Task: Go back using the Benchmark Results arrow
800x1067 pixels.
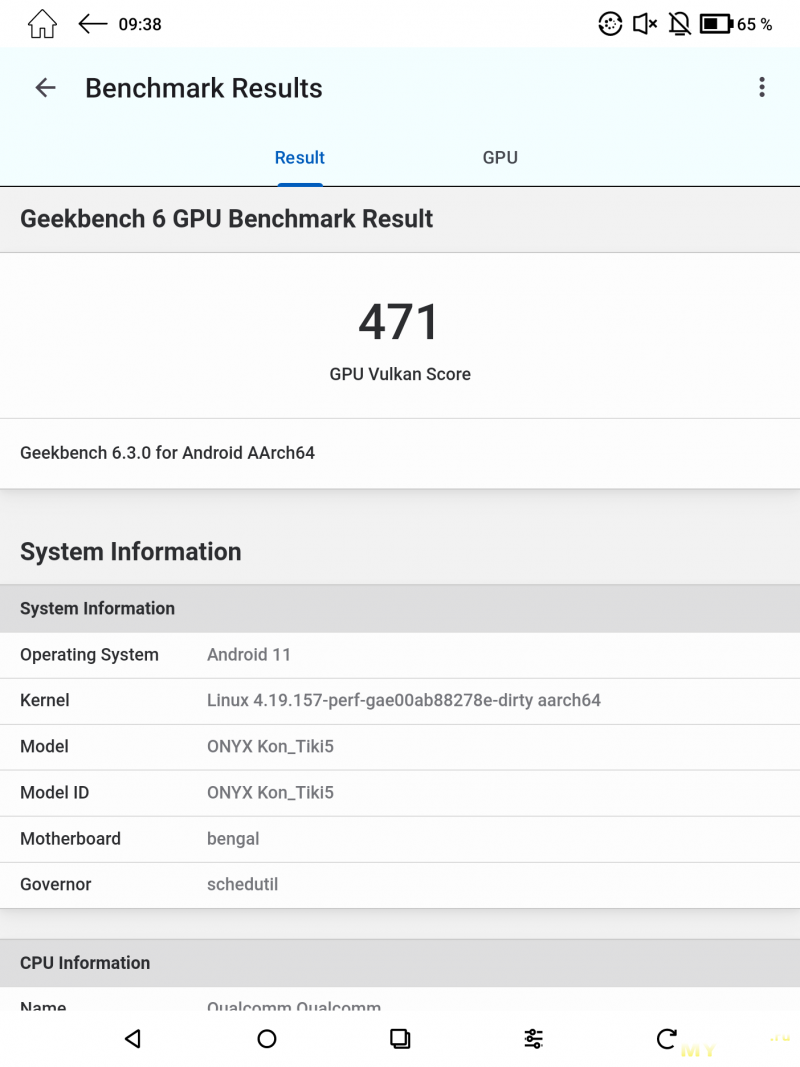Action: [x=45, y=88]
